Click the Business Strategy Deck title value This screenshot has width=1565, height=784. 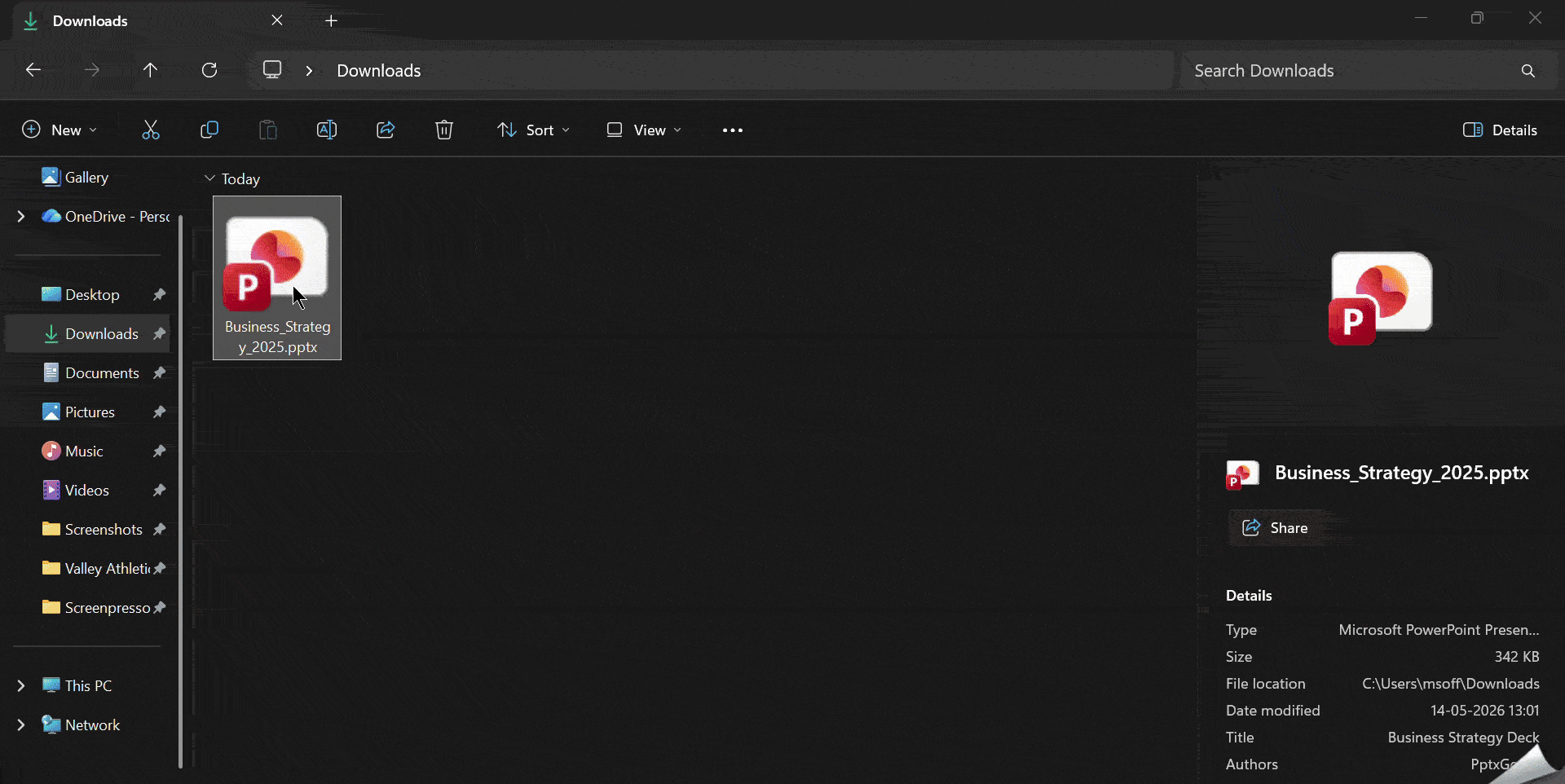(x=1464, y=738)
